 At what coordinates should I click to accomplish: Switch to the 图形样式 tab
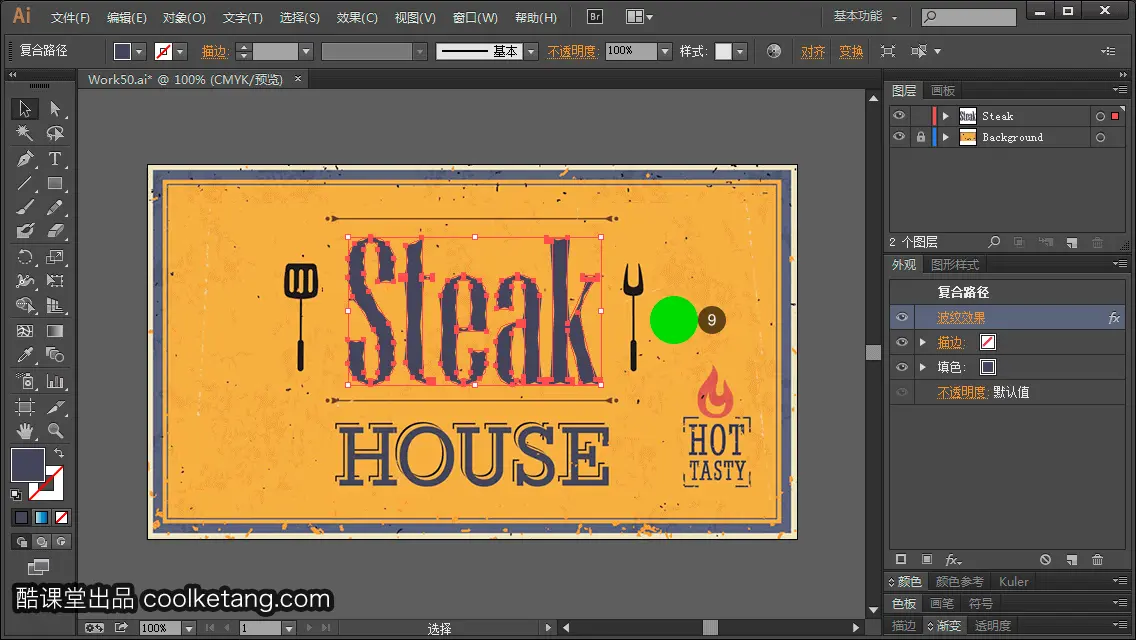955,265
